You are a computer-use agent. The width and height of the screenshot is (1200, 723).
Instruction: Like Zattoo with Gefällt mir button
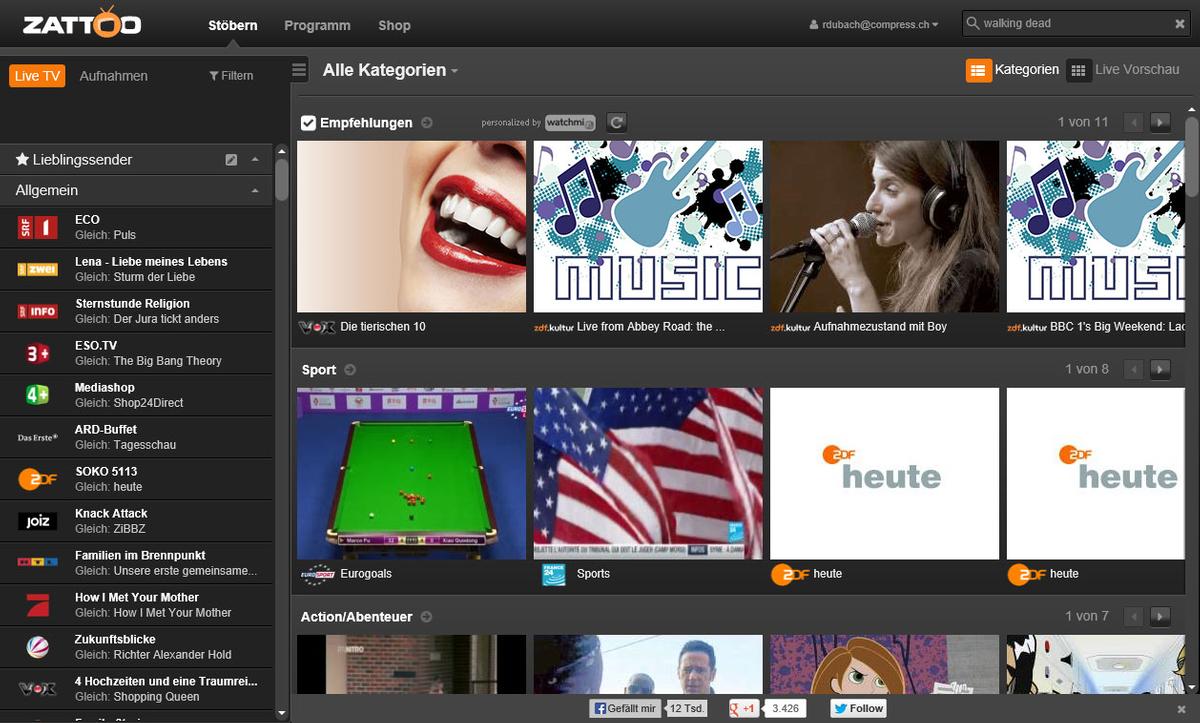tap(625, 709)
